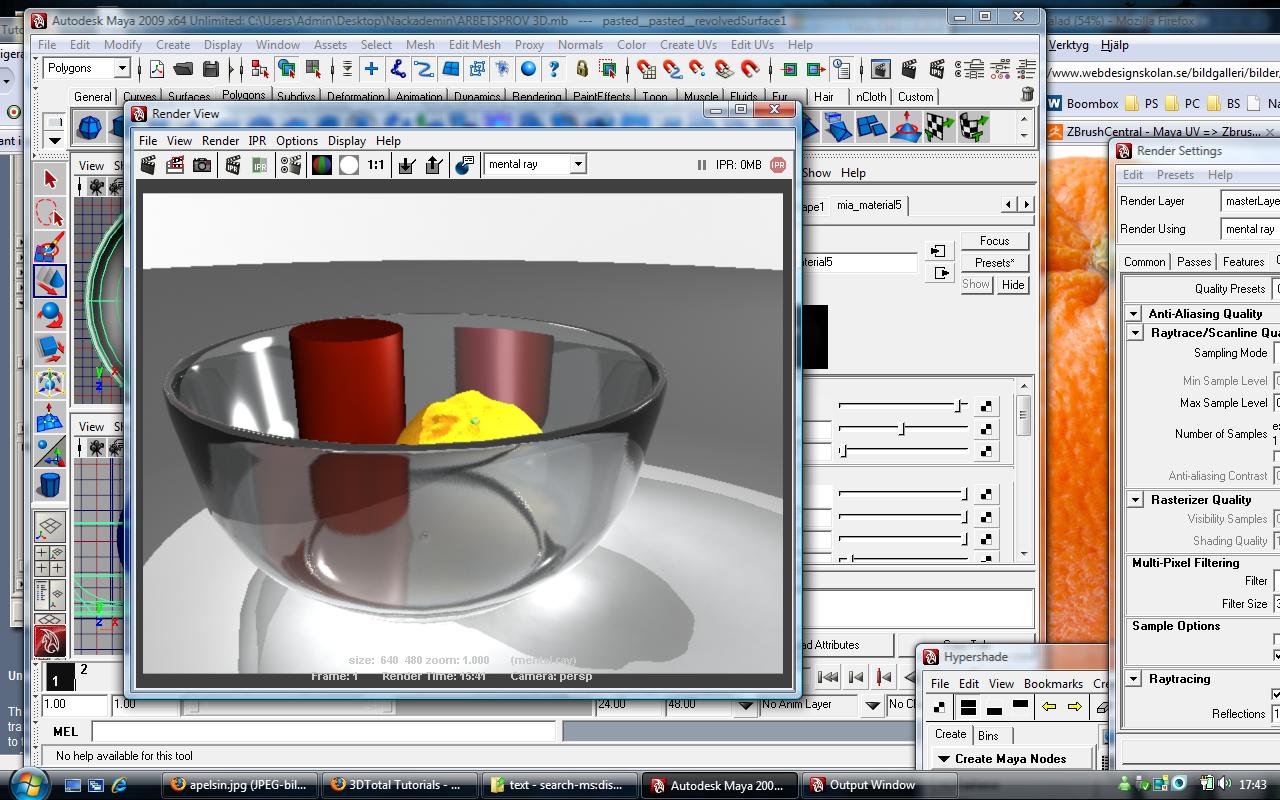Click the Focus button
1280x800 pixels.
click(x=994, y=241)
